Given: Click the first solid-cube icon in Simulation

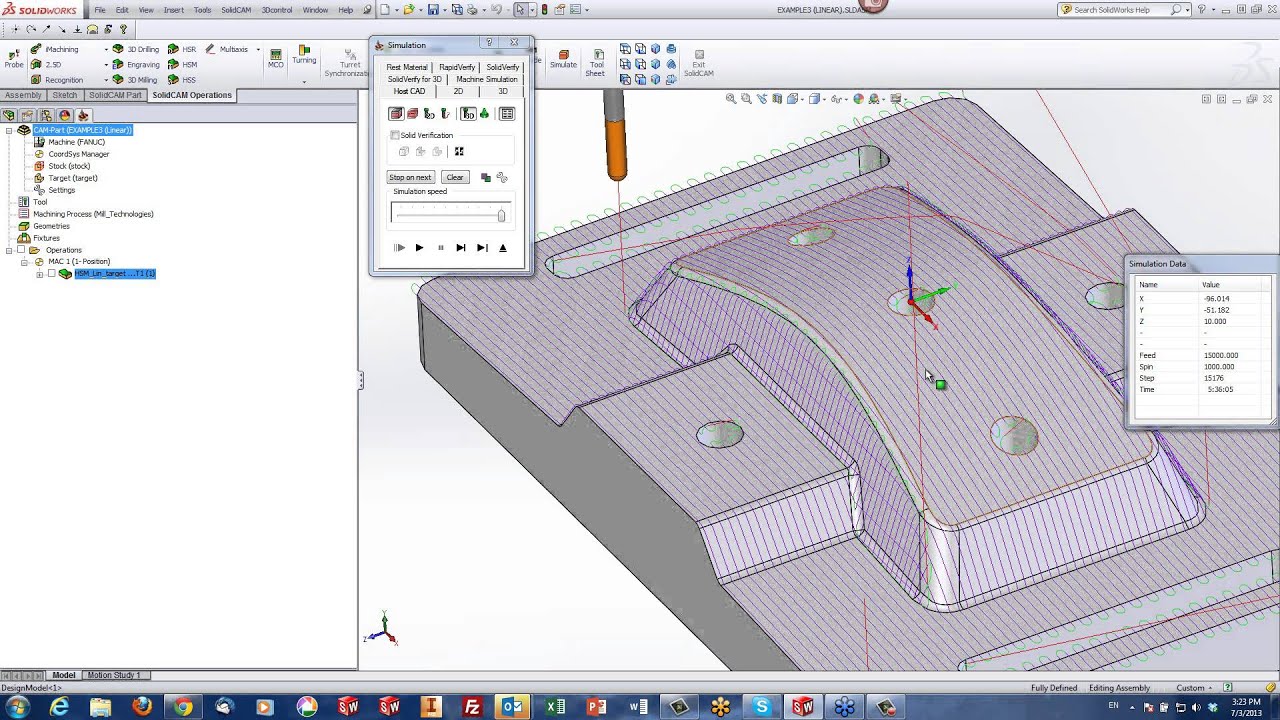Looking at the screenshot, I should point(396,114).
